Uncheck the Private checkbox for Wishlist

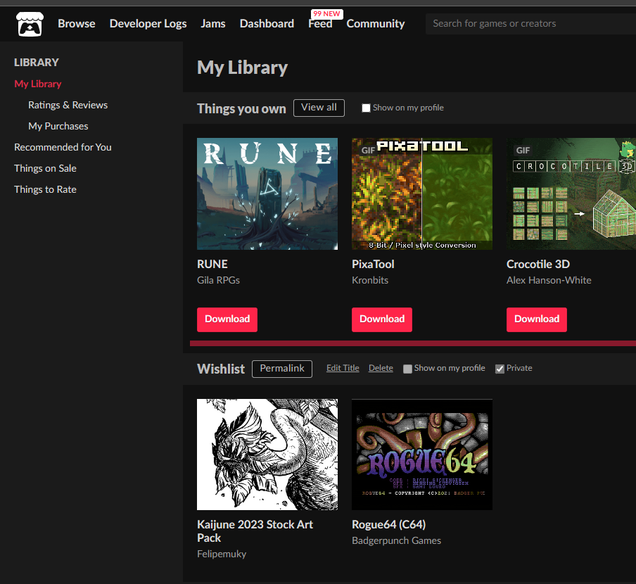(x=500, y=369)
